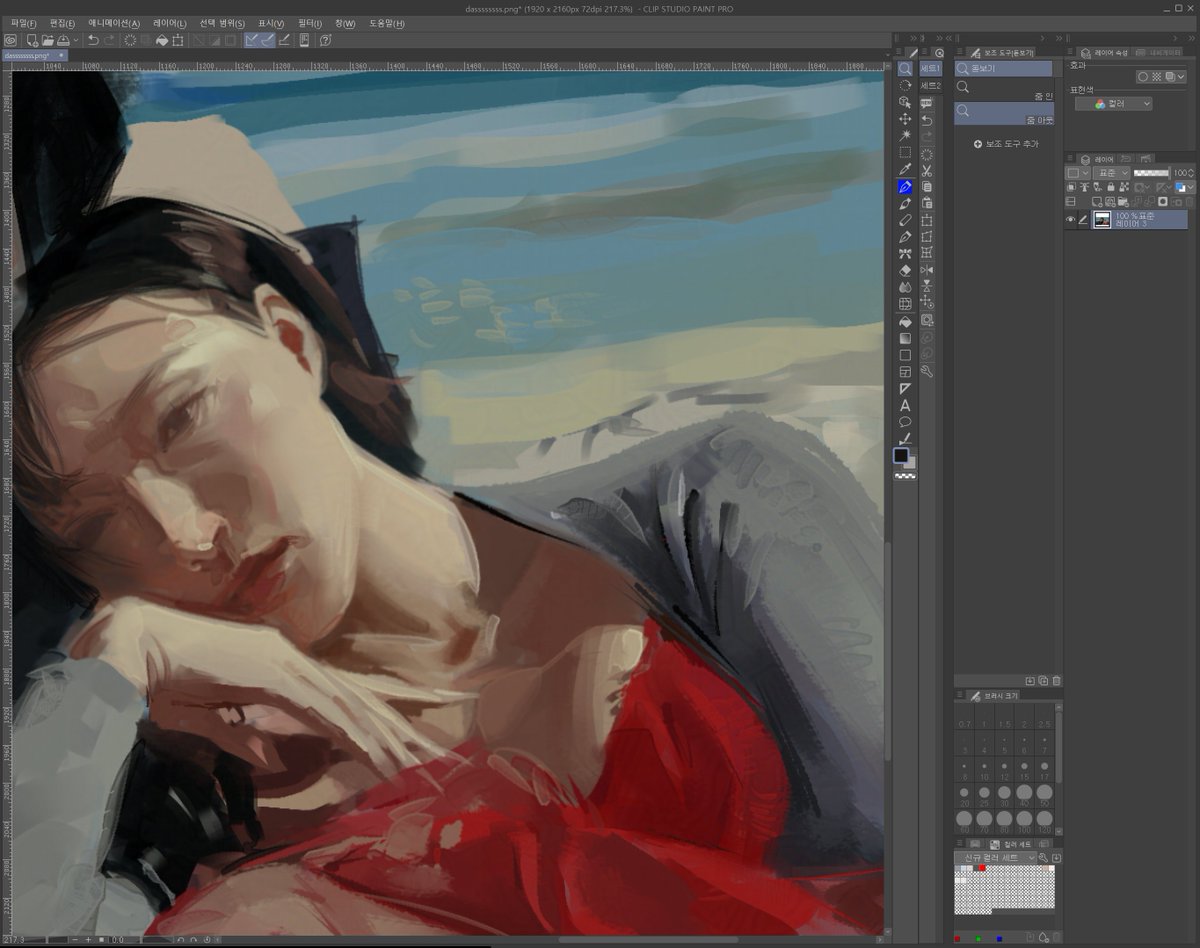Toggle snap to grid icon in command bar
Screen dimensions: 1200x948
[284, 40]
